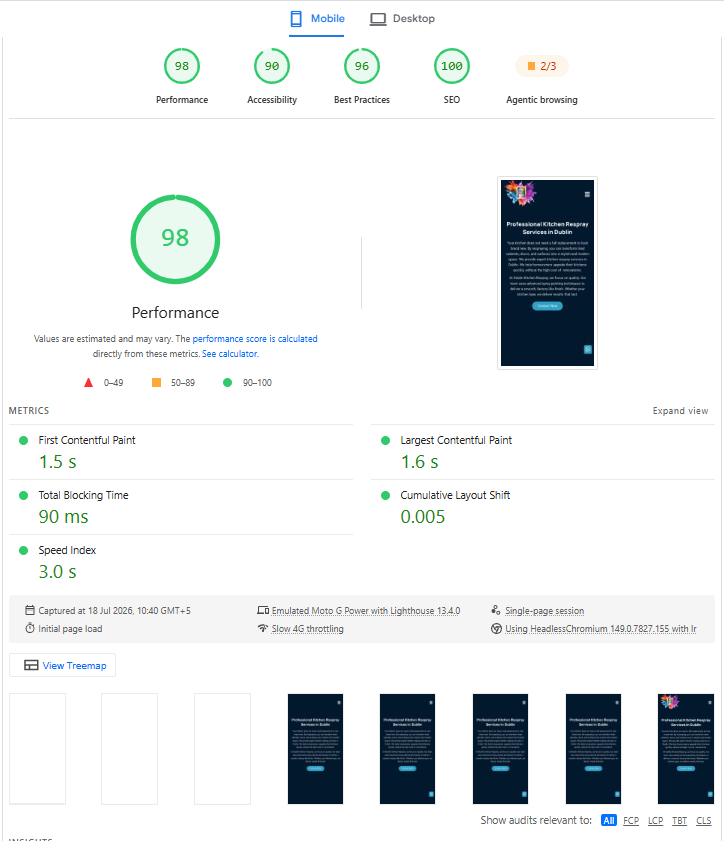
Task: Click the Chrome icon by Using HeadlessChromium
Action: pyautogui.click(x=496, y=629)
